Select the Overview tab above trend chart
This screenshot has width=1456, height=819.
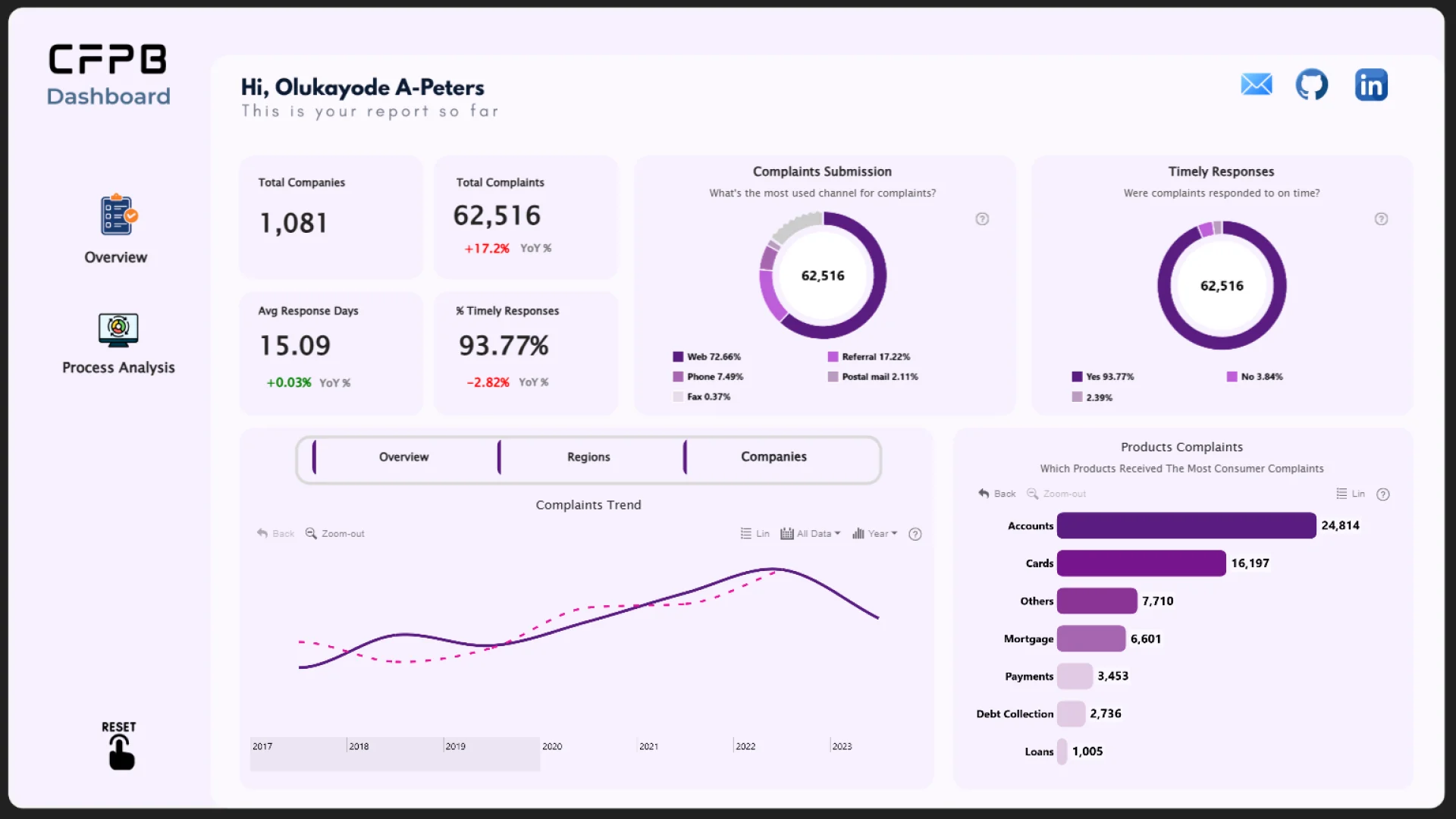(x=403, y=457)
